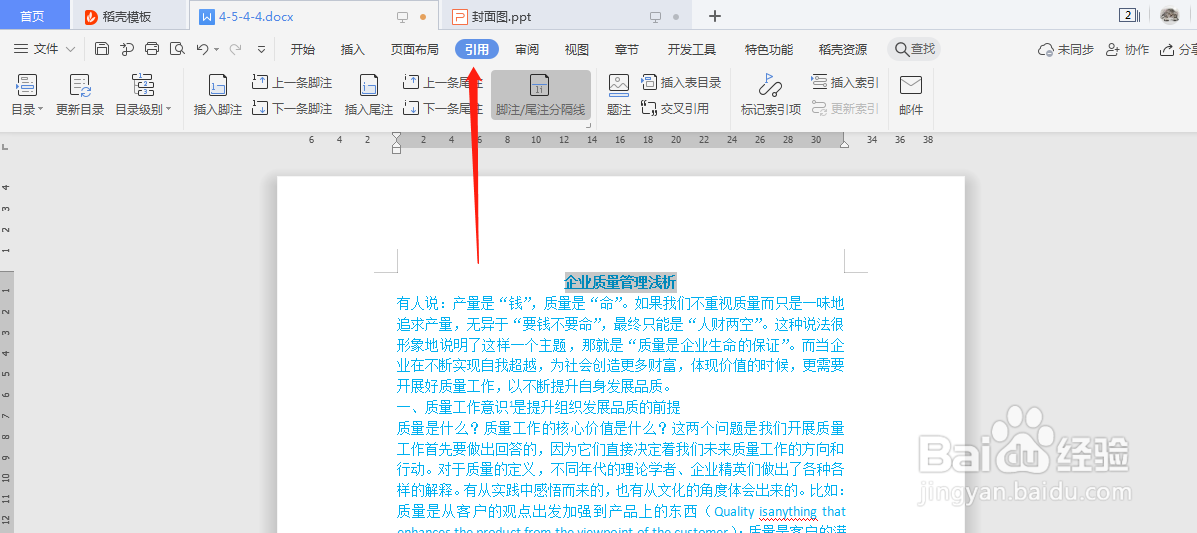Click the document title 企业质量管理浅析
This screenshot has height=533, width=1197.
[620, 282]
